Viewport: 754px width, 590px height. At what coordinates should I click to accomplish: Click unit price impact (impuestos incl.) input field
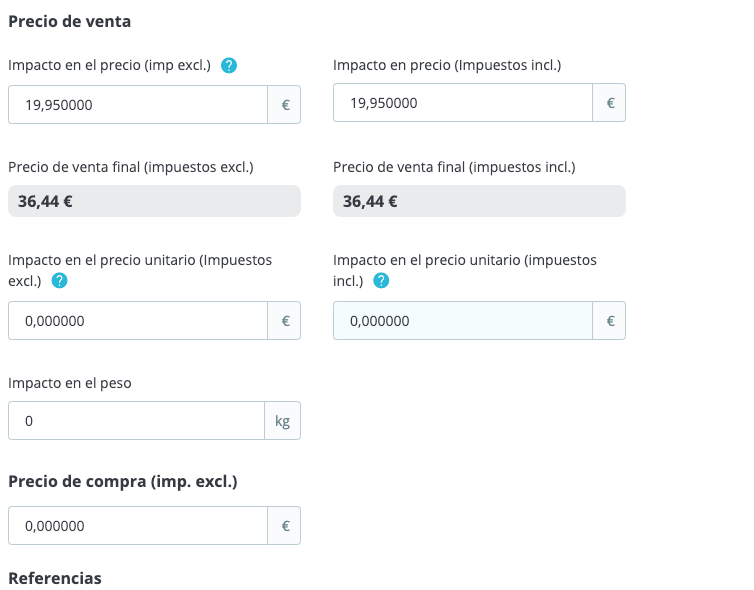click(x=463, y=321)
